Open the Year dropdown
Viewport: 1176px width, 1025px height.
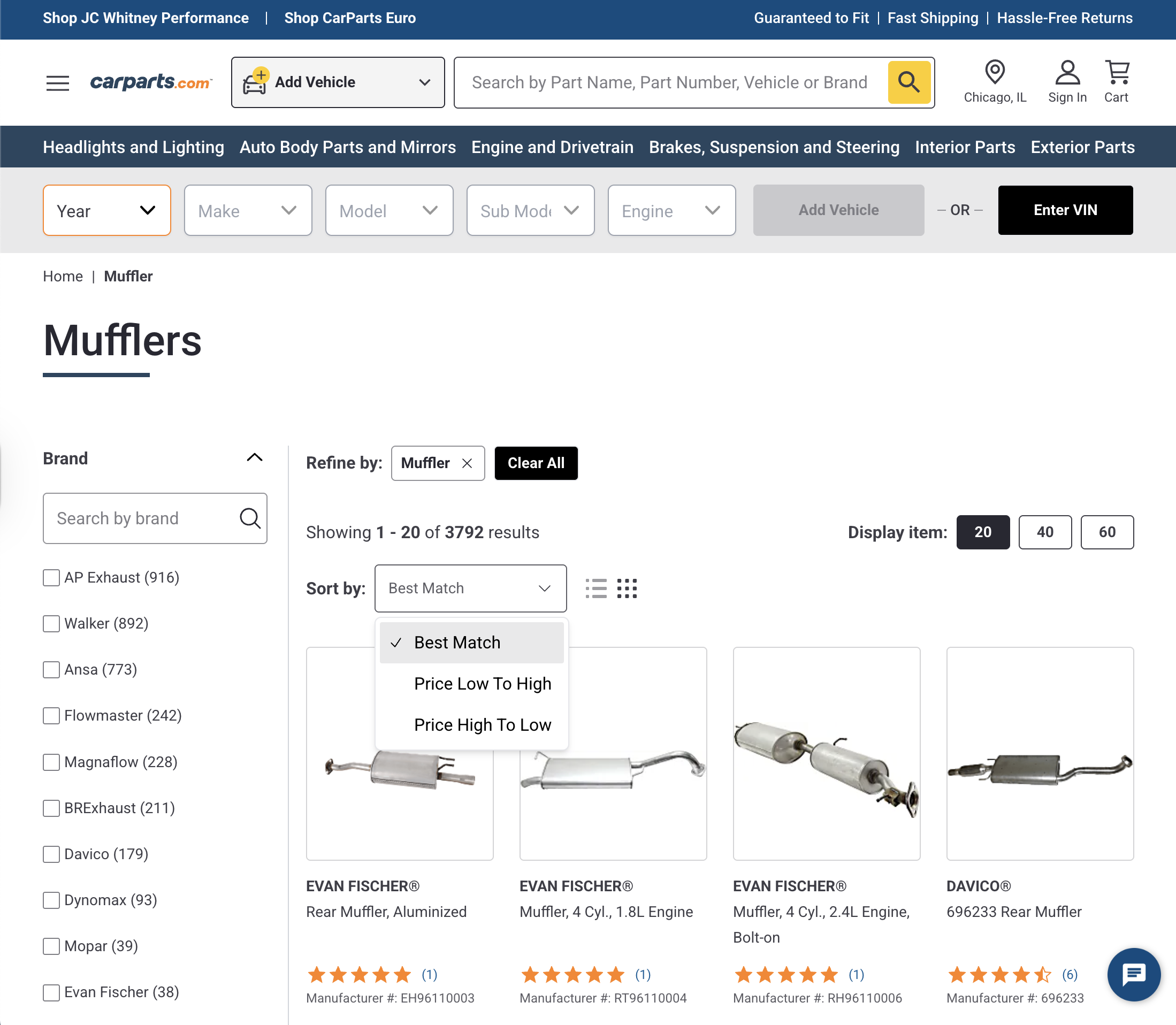click(x=106, y=210)
